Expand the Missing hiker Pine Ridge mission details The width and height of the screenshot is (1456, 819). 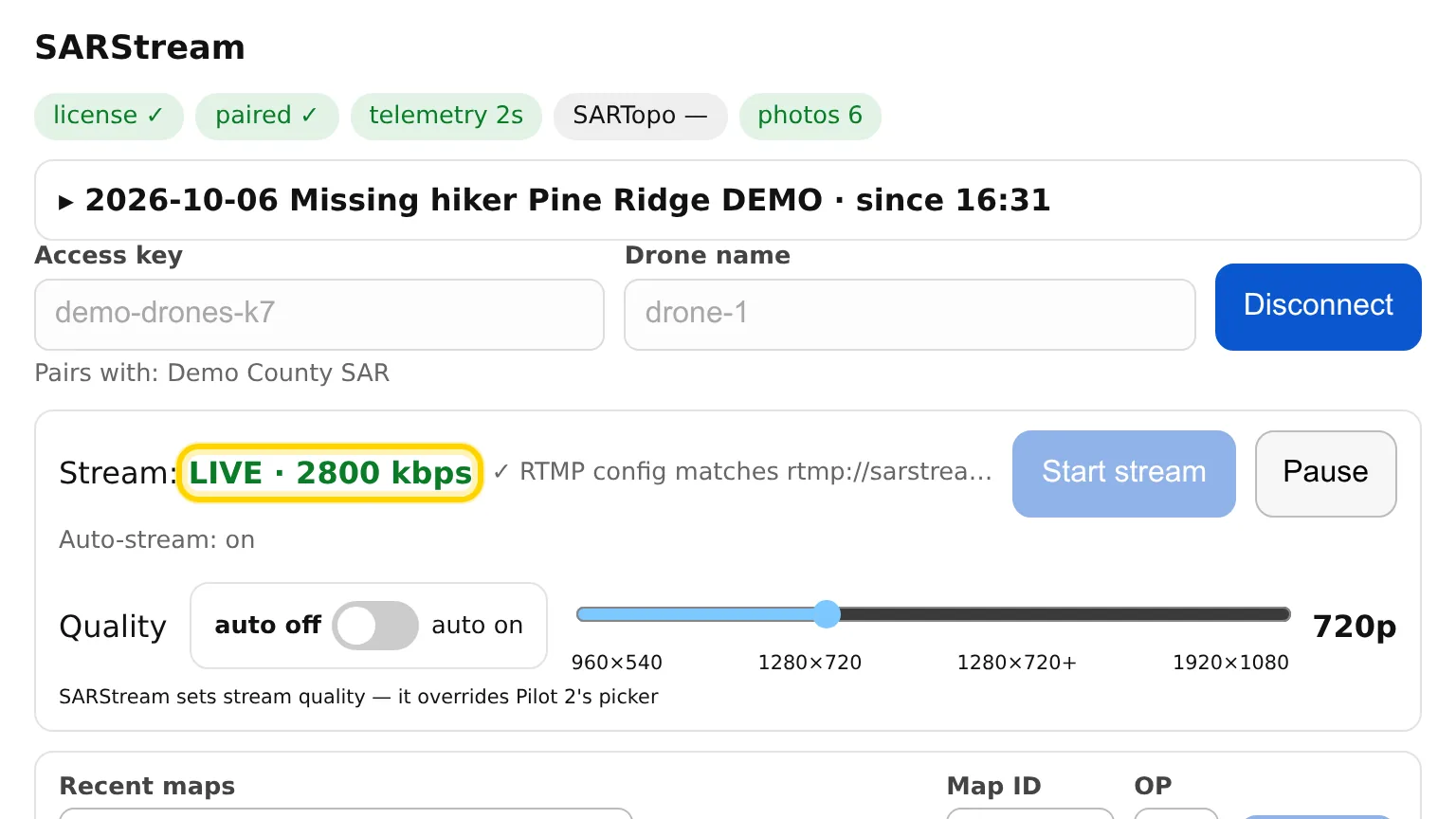(727, 200)
